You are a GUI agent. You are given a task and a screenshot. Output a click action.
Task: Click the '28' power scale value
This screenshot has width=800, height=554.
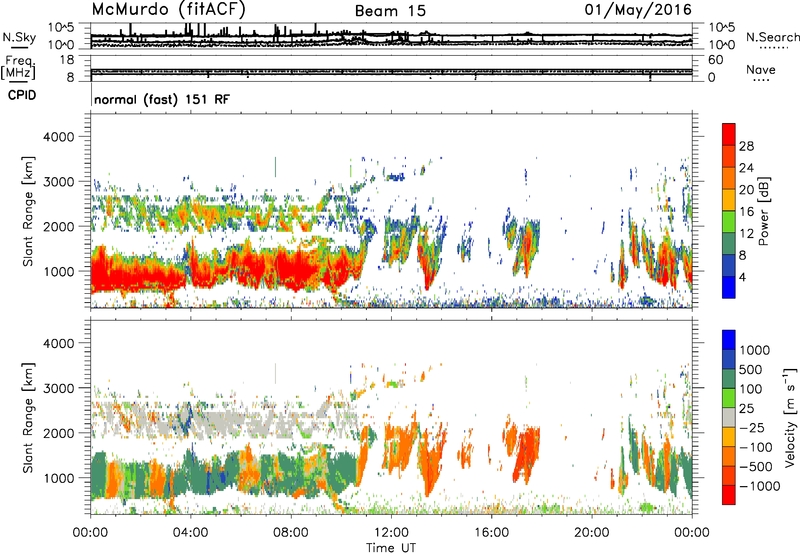click(746, 146)
